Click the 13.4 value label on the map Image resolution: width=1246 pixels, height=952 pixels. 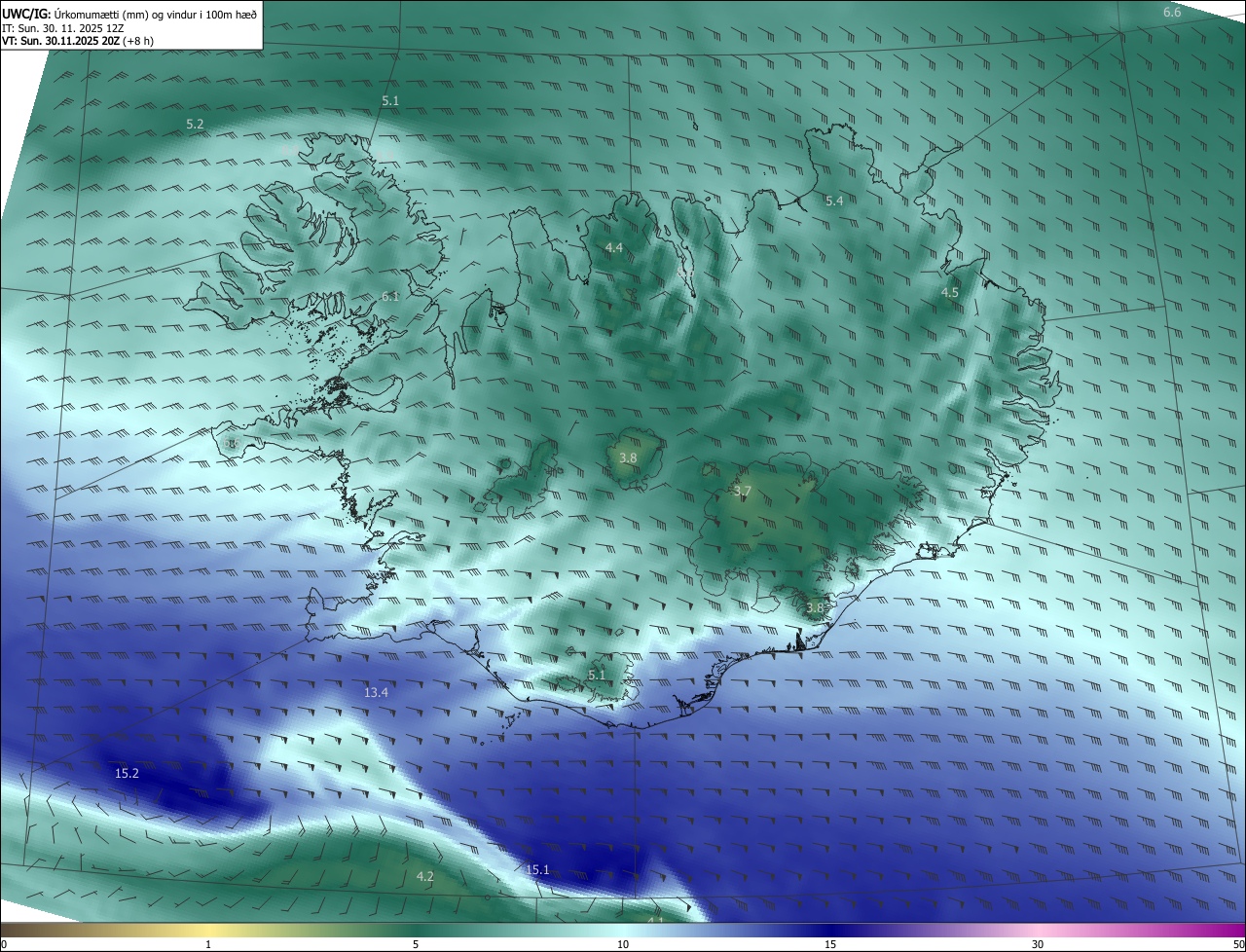[376, 692]
